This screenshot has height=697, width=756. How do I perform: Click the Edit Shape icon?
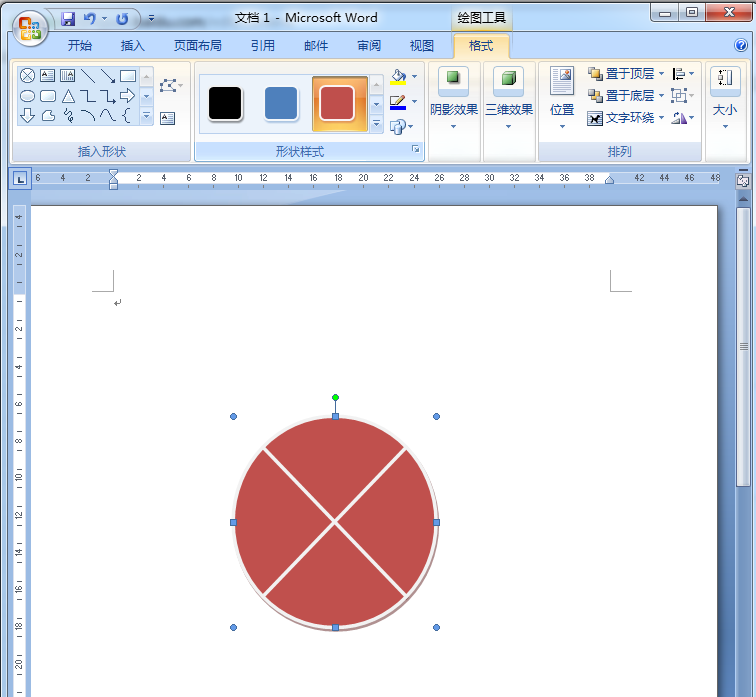coord(168,86)
